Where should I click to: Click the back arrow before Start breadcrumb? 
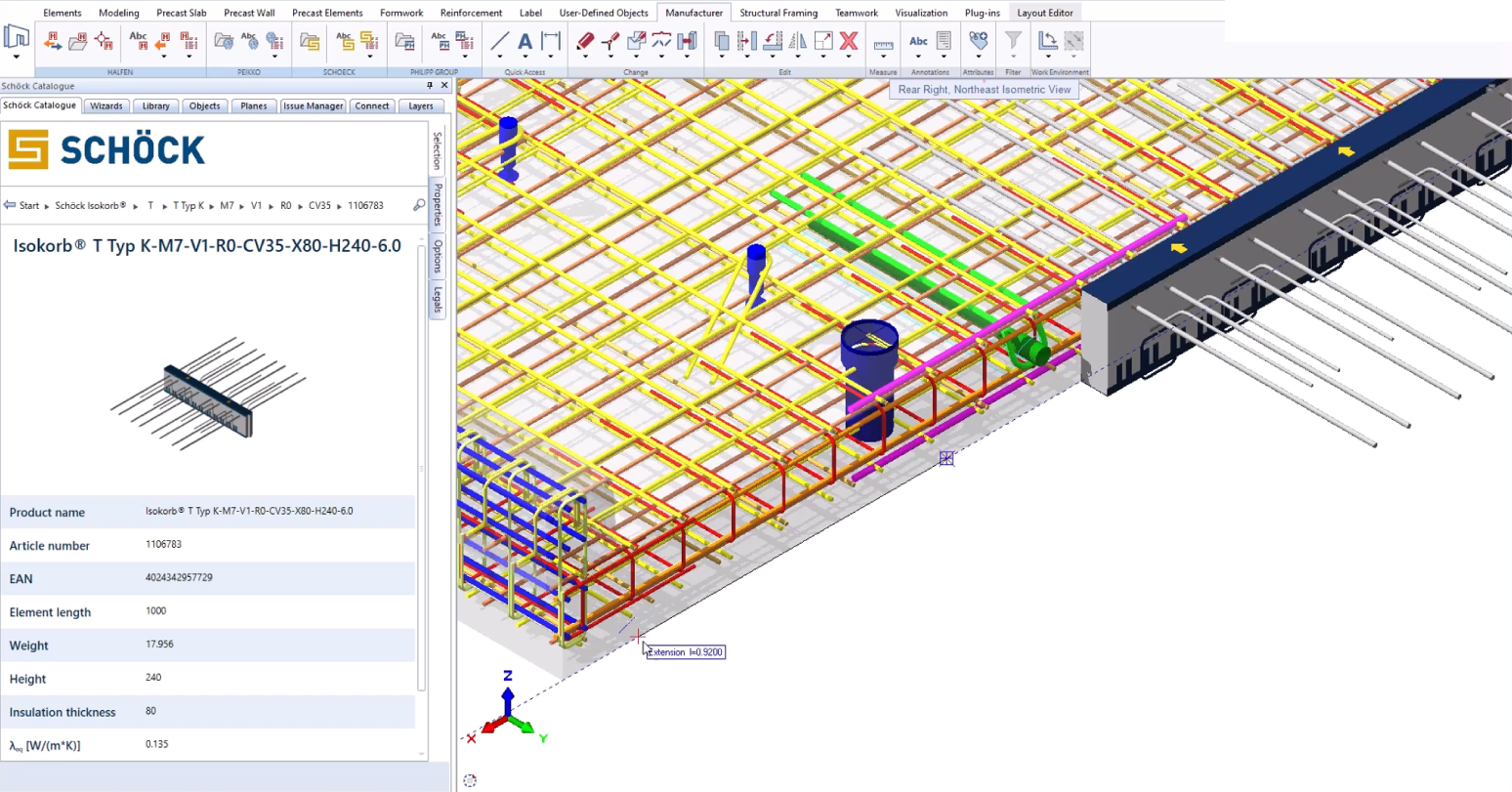click(x=10, y=205)
